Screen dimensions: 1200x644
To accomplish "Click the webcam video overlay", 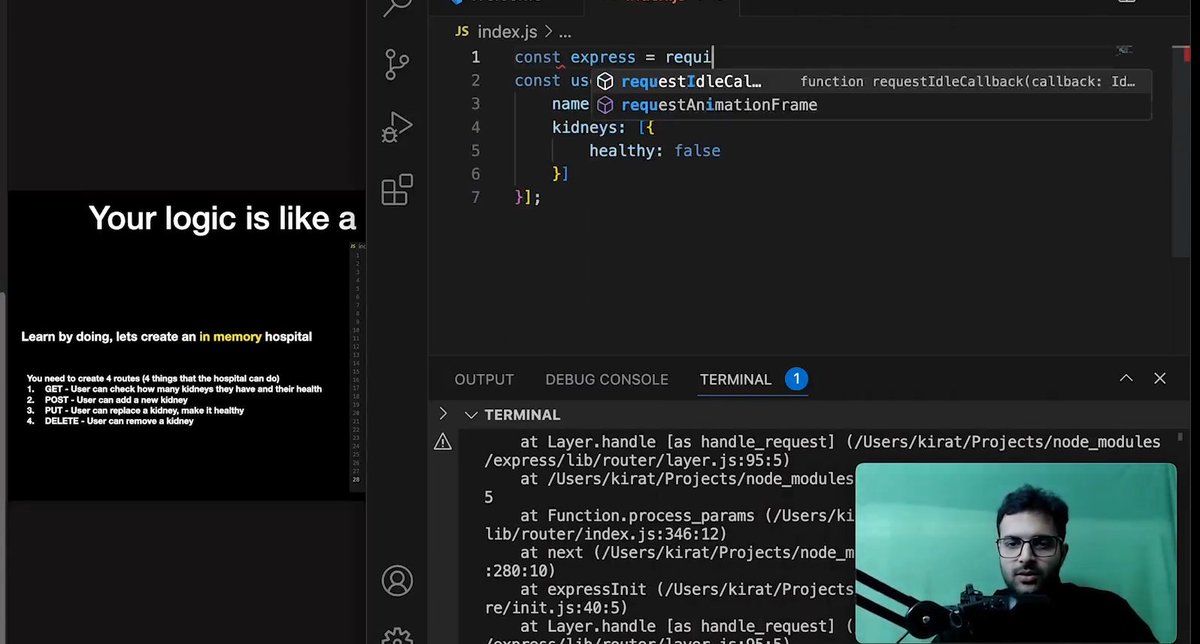I will [x=1016, y=551].
